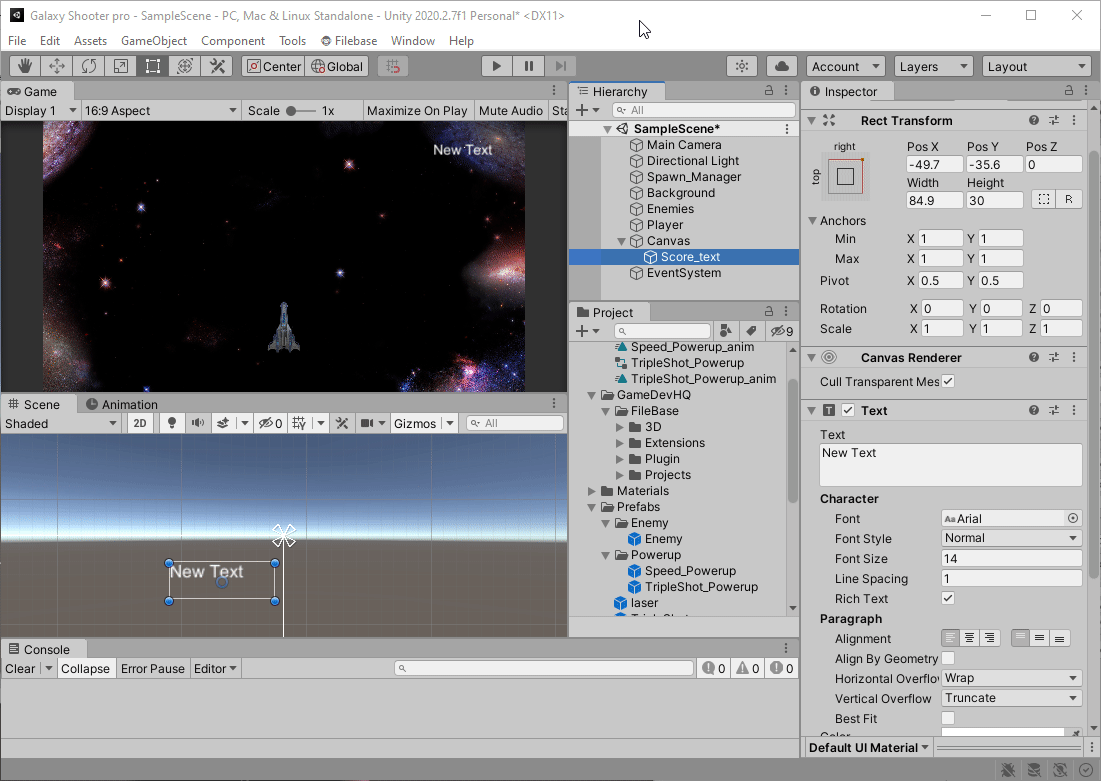
Task: Collapse the Canvas object in Hierarchy
Action: (621, 241)
